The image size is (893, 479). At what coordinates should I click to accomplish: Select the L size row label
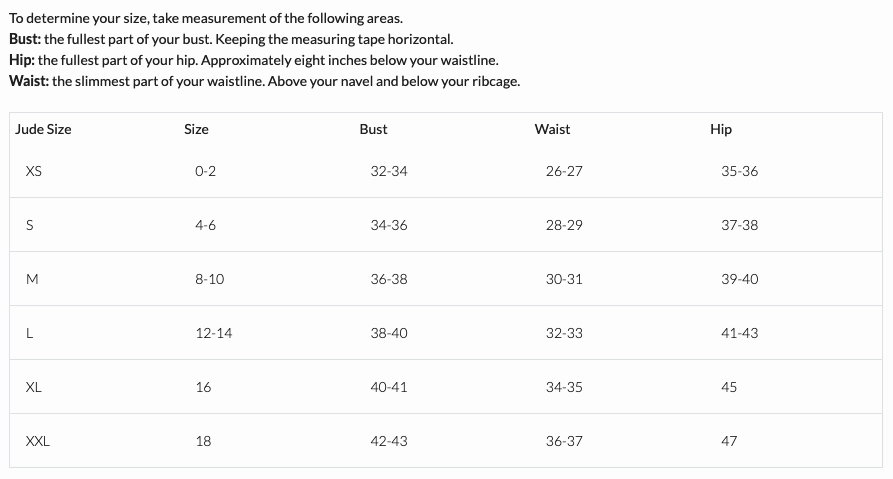pos(29,333)
